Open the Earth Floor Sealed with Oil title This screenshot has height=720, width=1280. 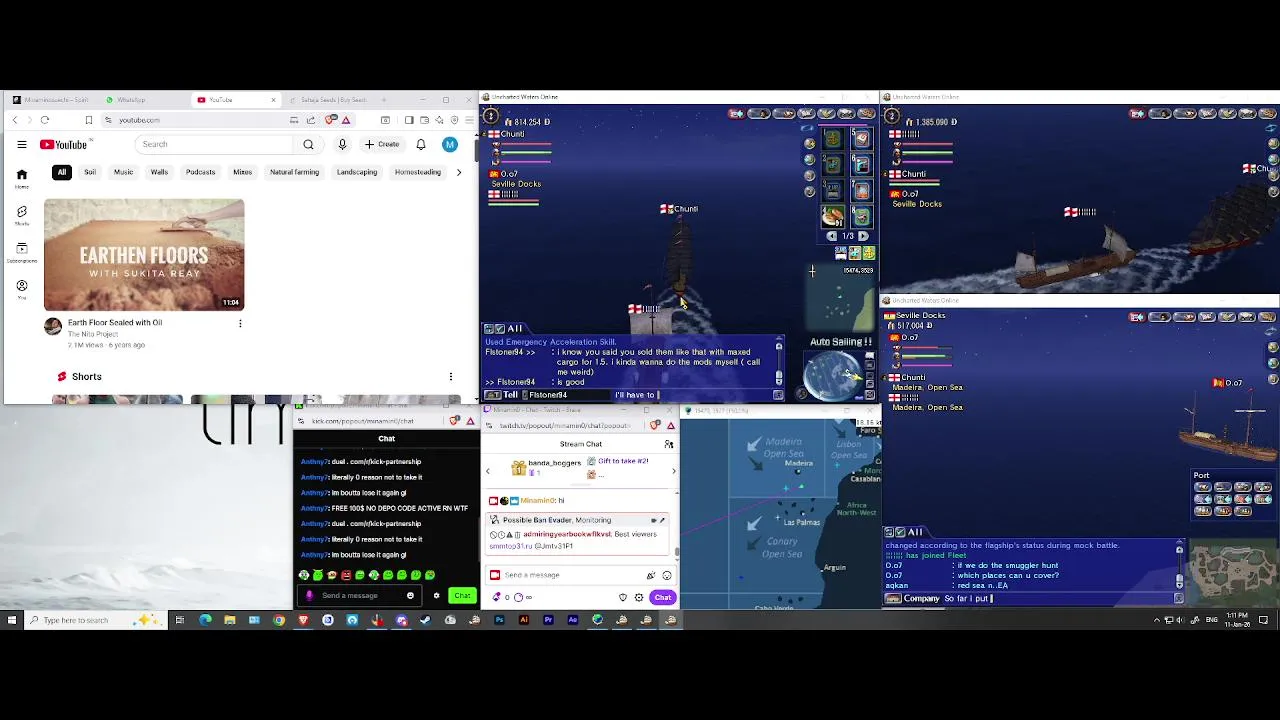(115, 323)
